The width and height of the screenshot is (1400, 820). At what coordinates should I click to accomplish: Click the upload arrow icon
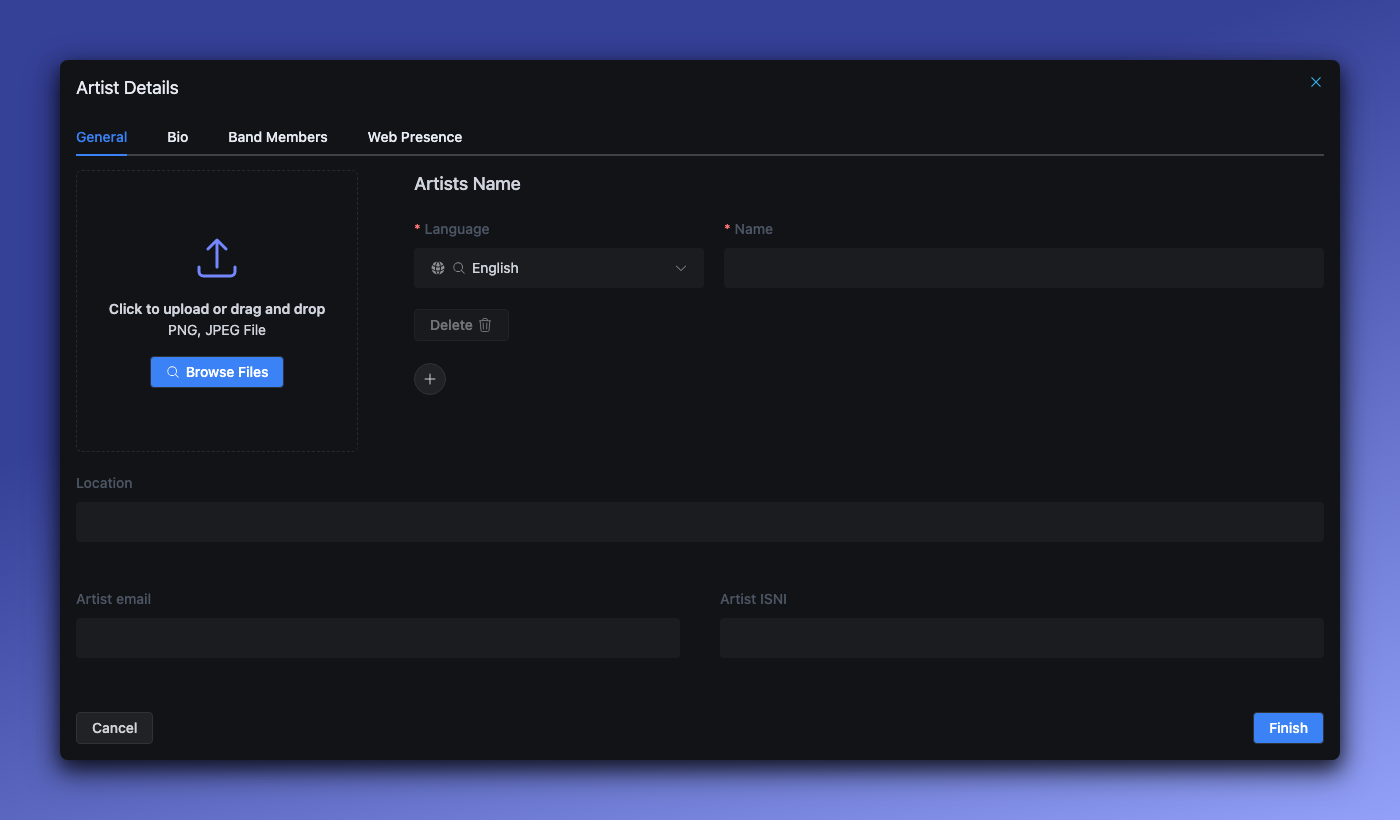(x=217, y=258)
